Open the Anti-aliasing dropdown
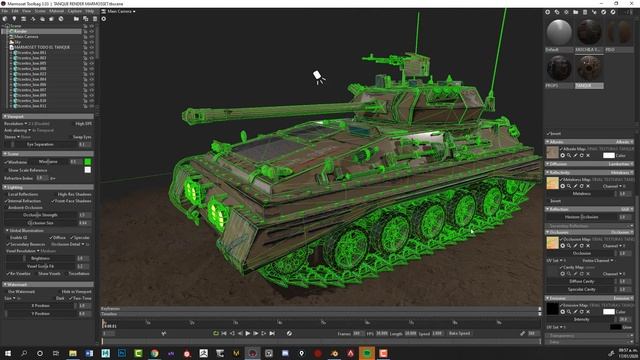The height and width of the screenshot is (360, 640). click(x=18, y=130)
